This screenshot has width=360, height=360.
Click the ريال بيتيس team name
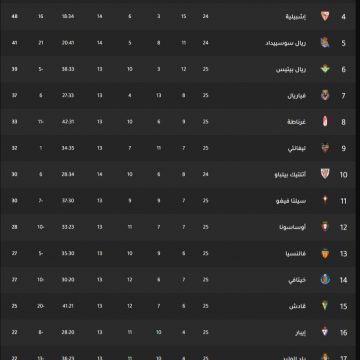[x=291, y=69]
